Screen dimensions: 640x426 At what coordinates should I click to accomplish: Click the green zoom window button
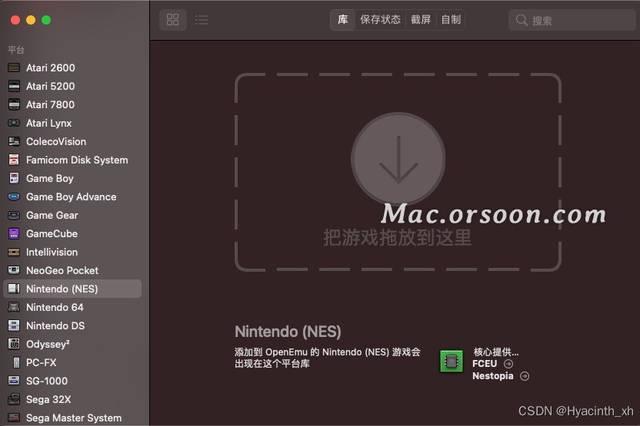(46, 20)
